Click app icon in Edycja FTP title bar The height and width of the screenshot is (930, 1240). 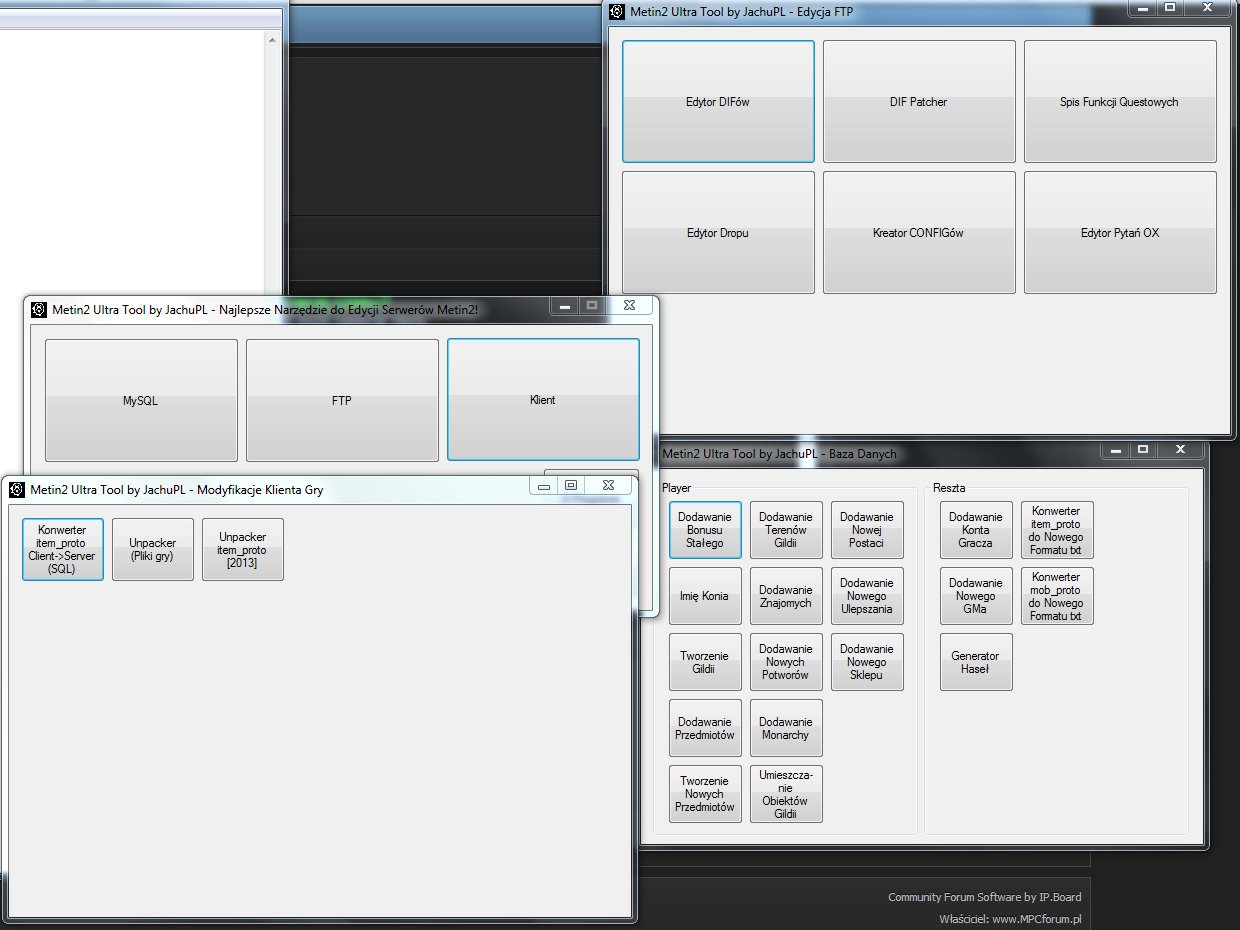coord(617,12)
